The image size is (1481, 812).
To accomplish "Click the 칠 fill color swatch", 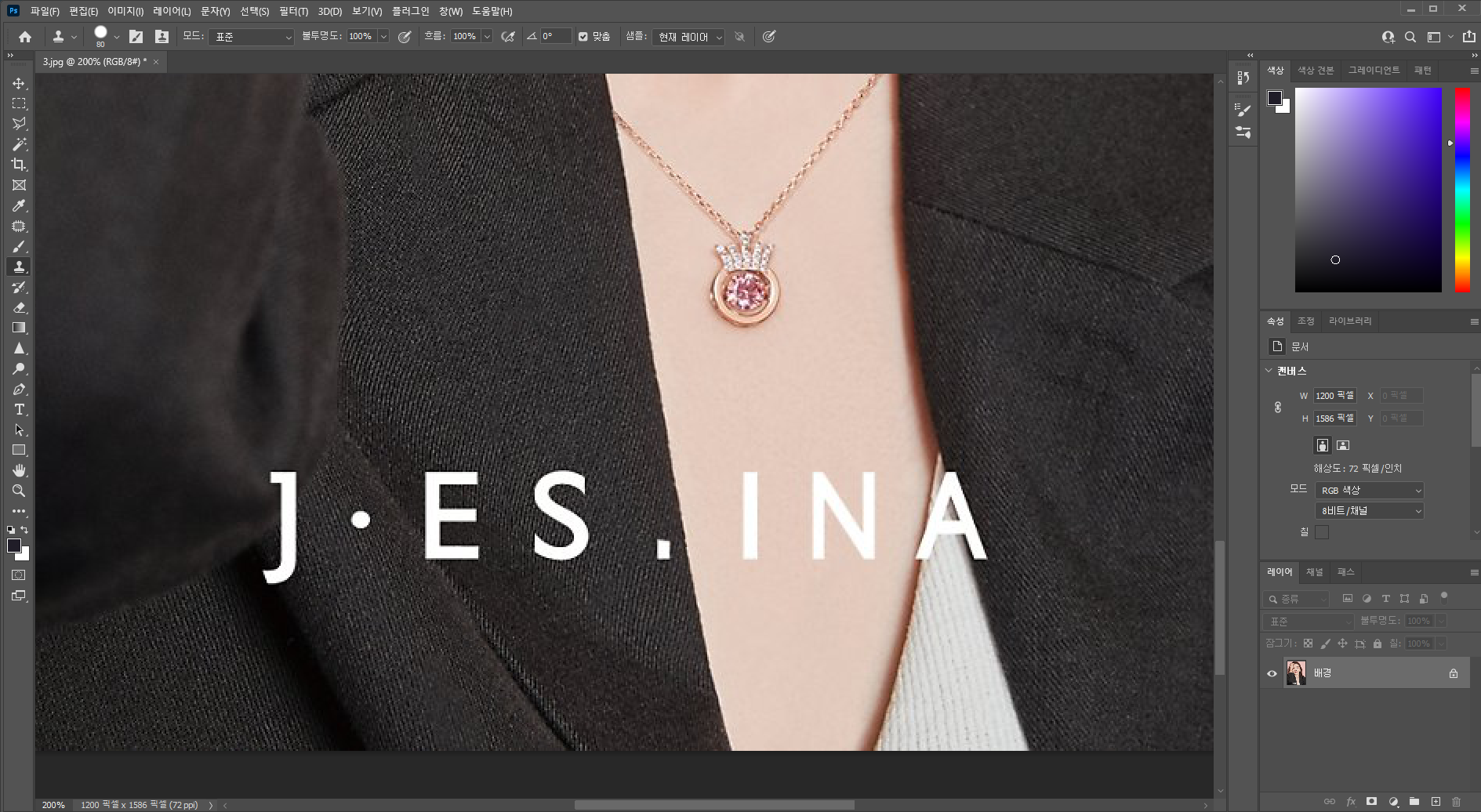I will [x=1322, y=532].
